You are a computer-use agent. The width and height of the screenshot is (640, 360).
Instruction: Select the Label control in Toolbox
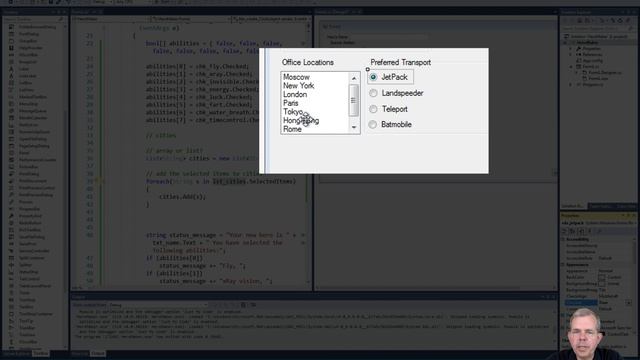[24, 69]
